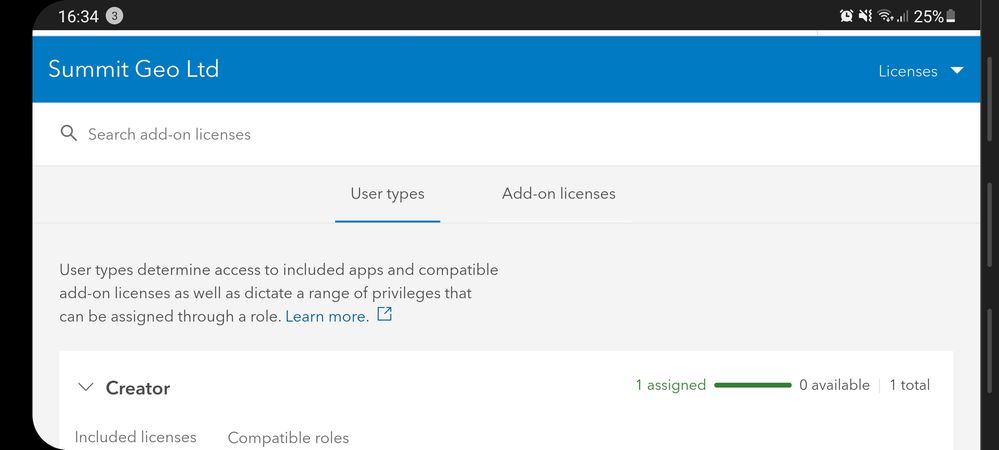
Task: Tap the muted sound icon in status bar
Action: coord(865,16)
